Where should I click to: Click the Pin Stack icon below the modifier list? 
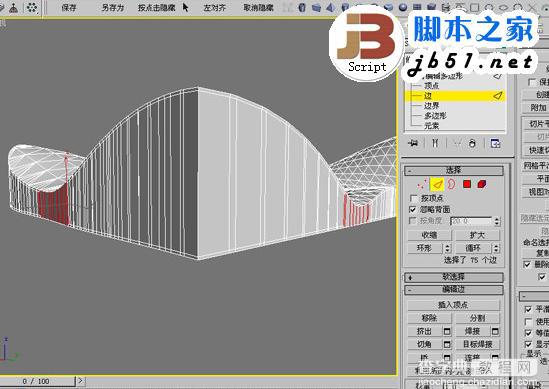pyautogui.click(x=414, y=143)
